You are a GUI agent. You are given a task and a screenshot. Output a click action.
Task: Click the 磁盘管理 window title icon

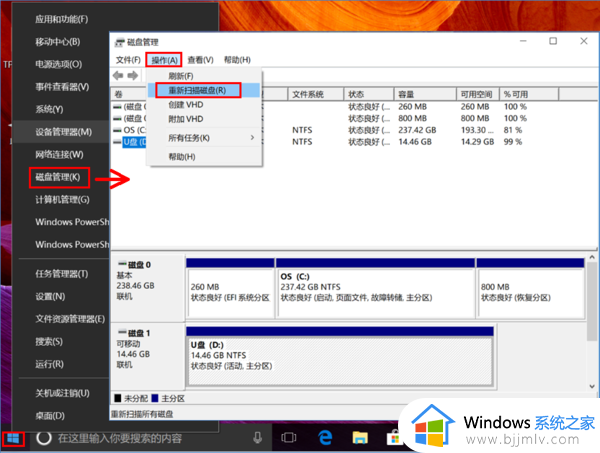(x=119, y=42)
